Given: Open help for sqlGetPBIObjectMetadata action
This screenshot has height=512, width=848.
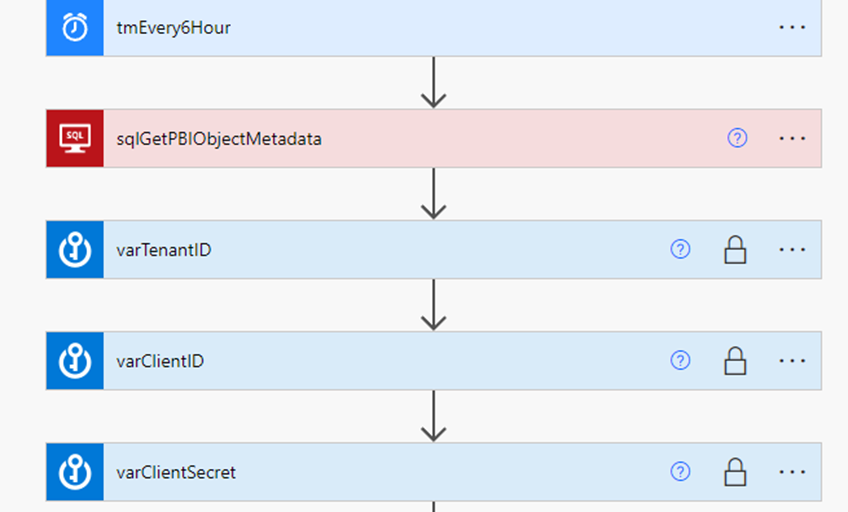Looking at the screenshot, I should pyautogui.click(x=737, y=138).
